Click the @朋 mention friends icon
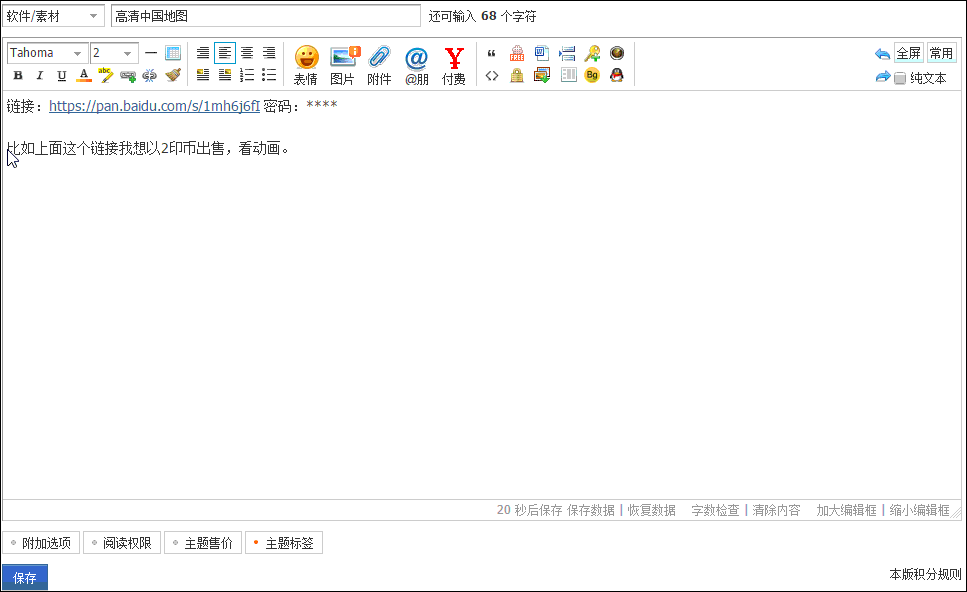The width and height of the screenshot is (967, 592). pos(417,65)
